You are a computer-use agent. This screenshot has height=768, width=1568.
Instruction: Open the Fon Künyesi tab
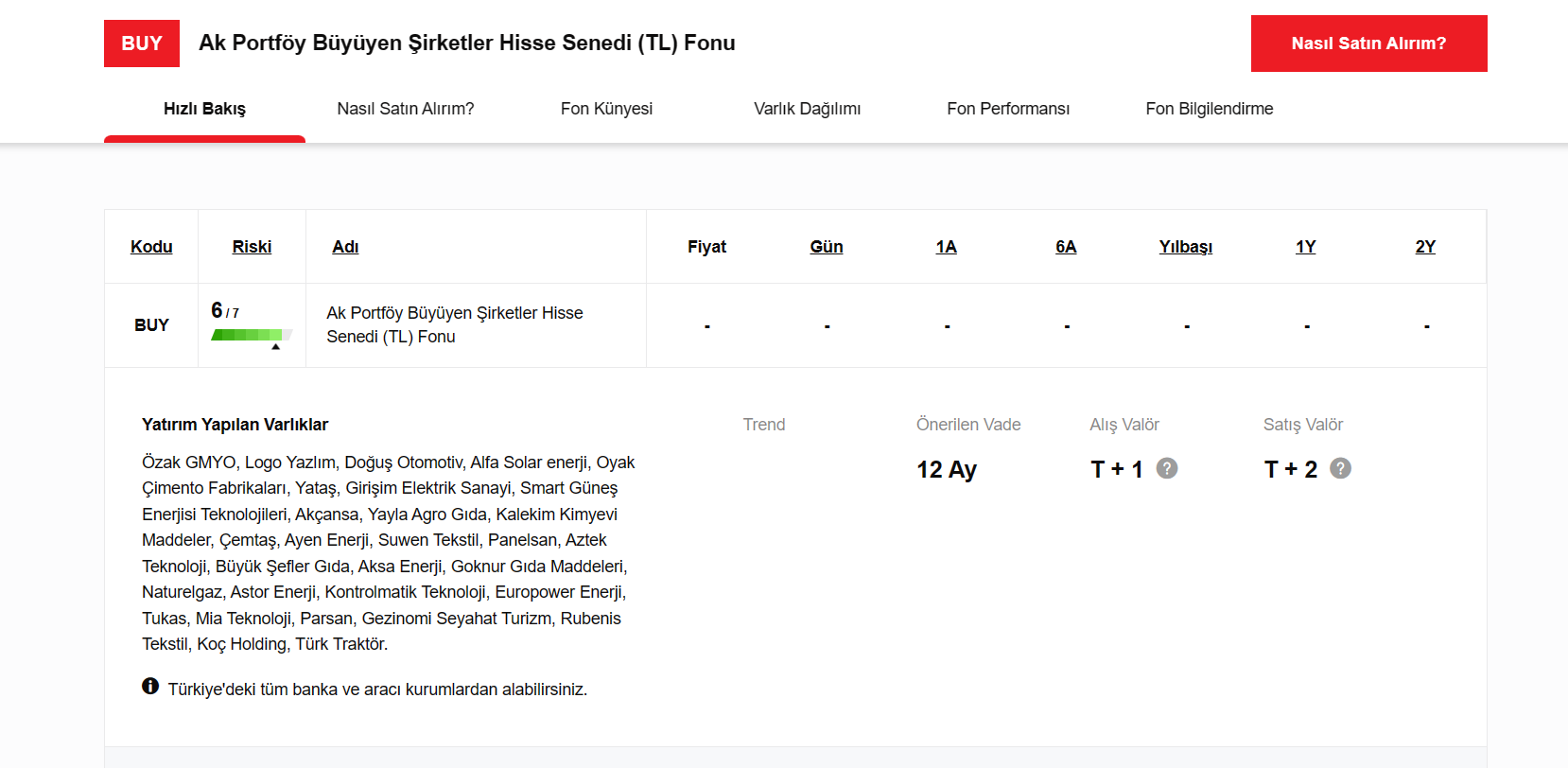[x=606, y=109]
